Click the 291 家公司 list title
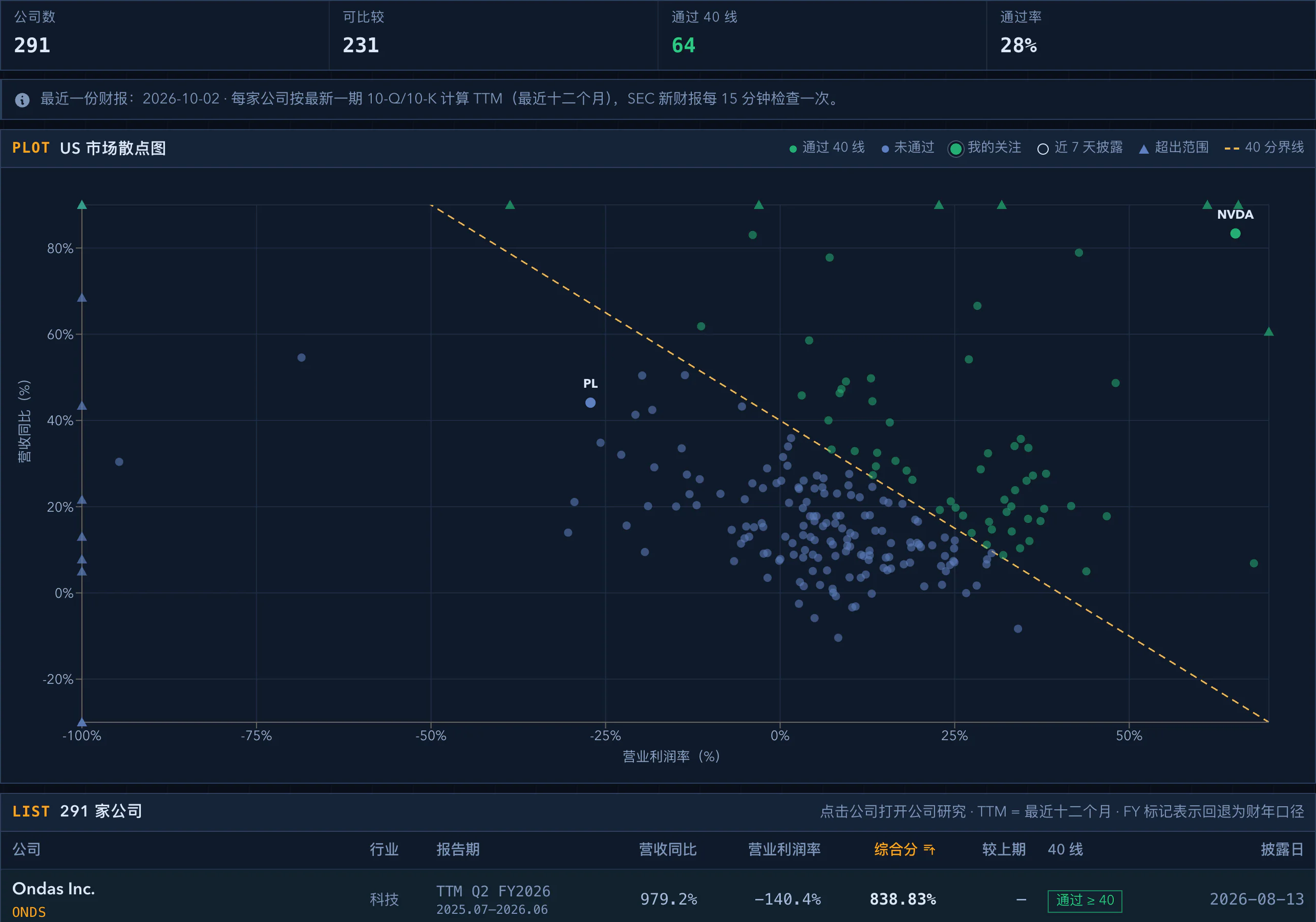The width and height of the screenshot is (1316, 922). click(101, 811)
